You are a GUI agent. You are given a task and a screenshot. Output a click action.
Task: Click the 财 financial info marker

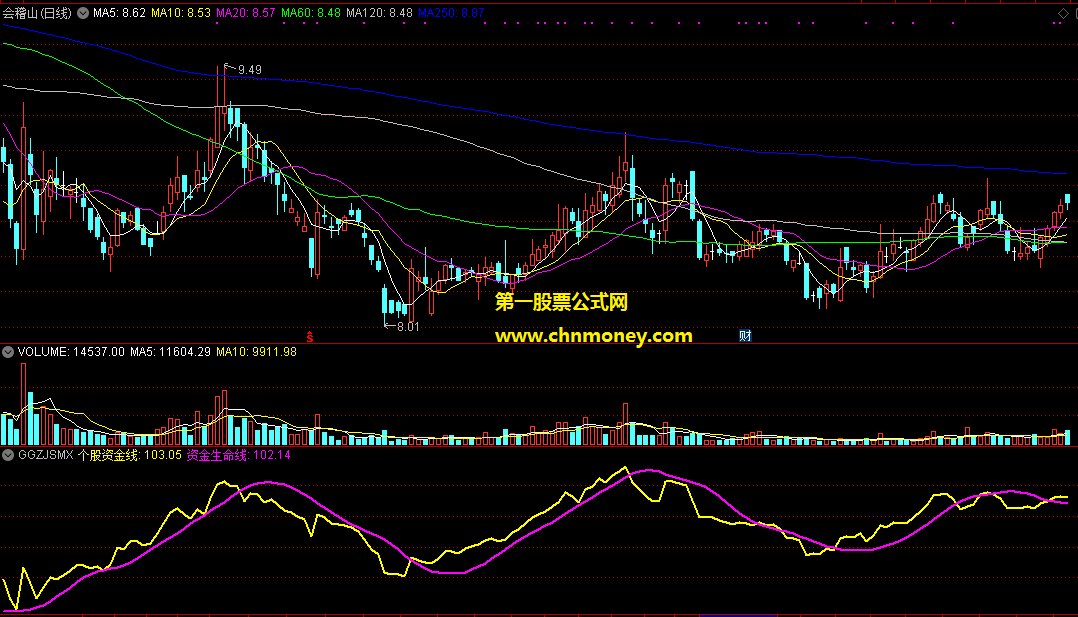(x=745, y=336)
